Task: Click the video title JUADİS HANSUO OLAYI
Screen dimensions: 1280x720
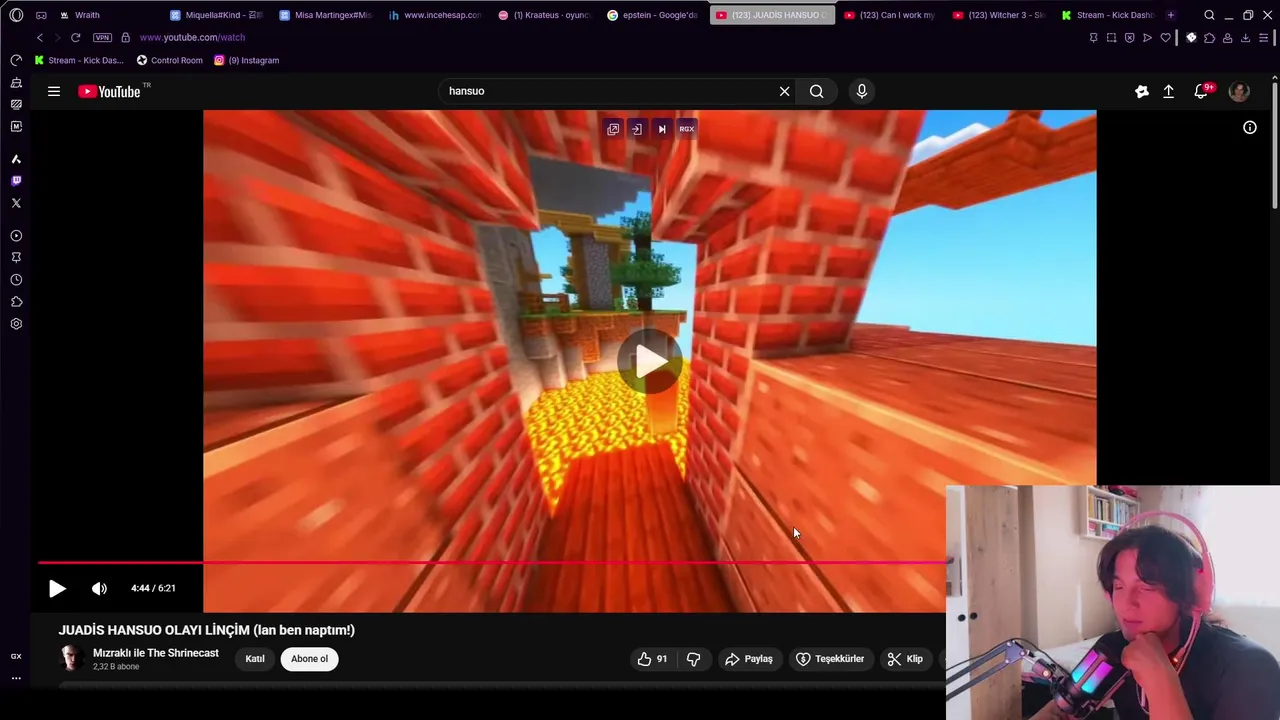Action: coord(207,630)
